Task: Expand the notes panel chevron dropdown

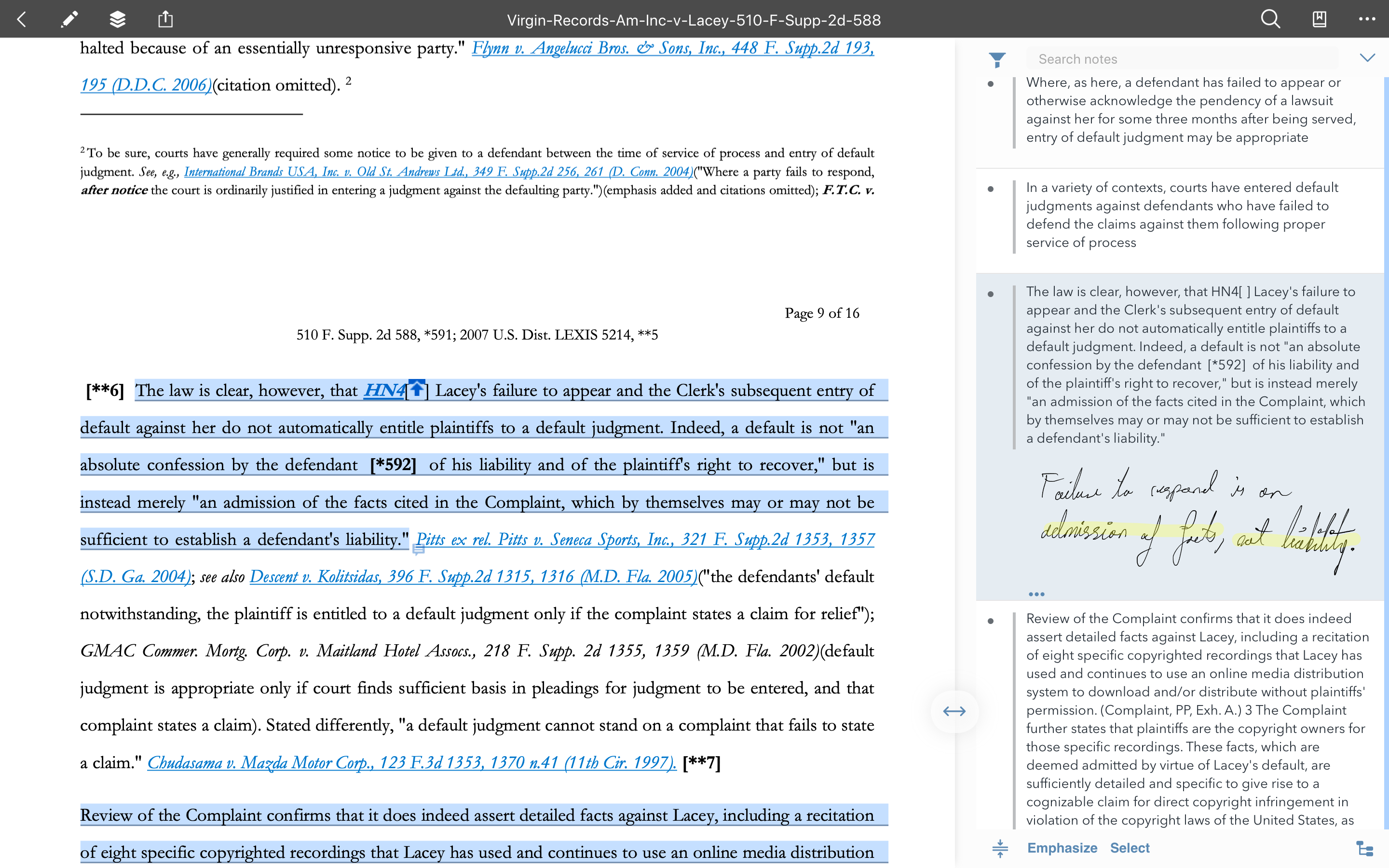Action: (x=1367, y=58)
